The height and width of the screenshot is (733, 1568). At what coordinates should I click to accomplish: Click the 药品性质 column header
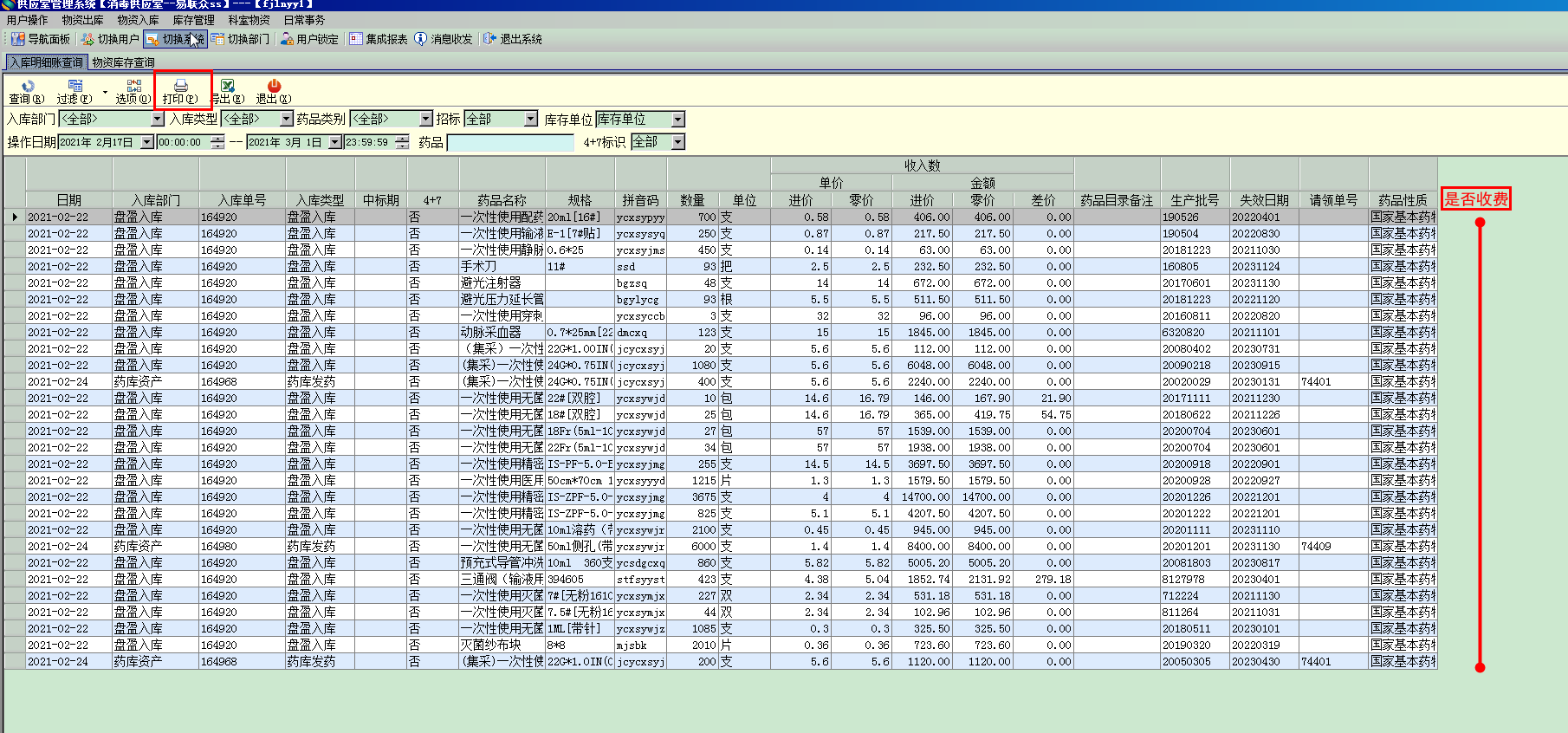click(1403, 200)
